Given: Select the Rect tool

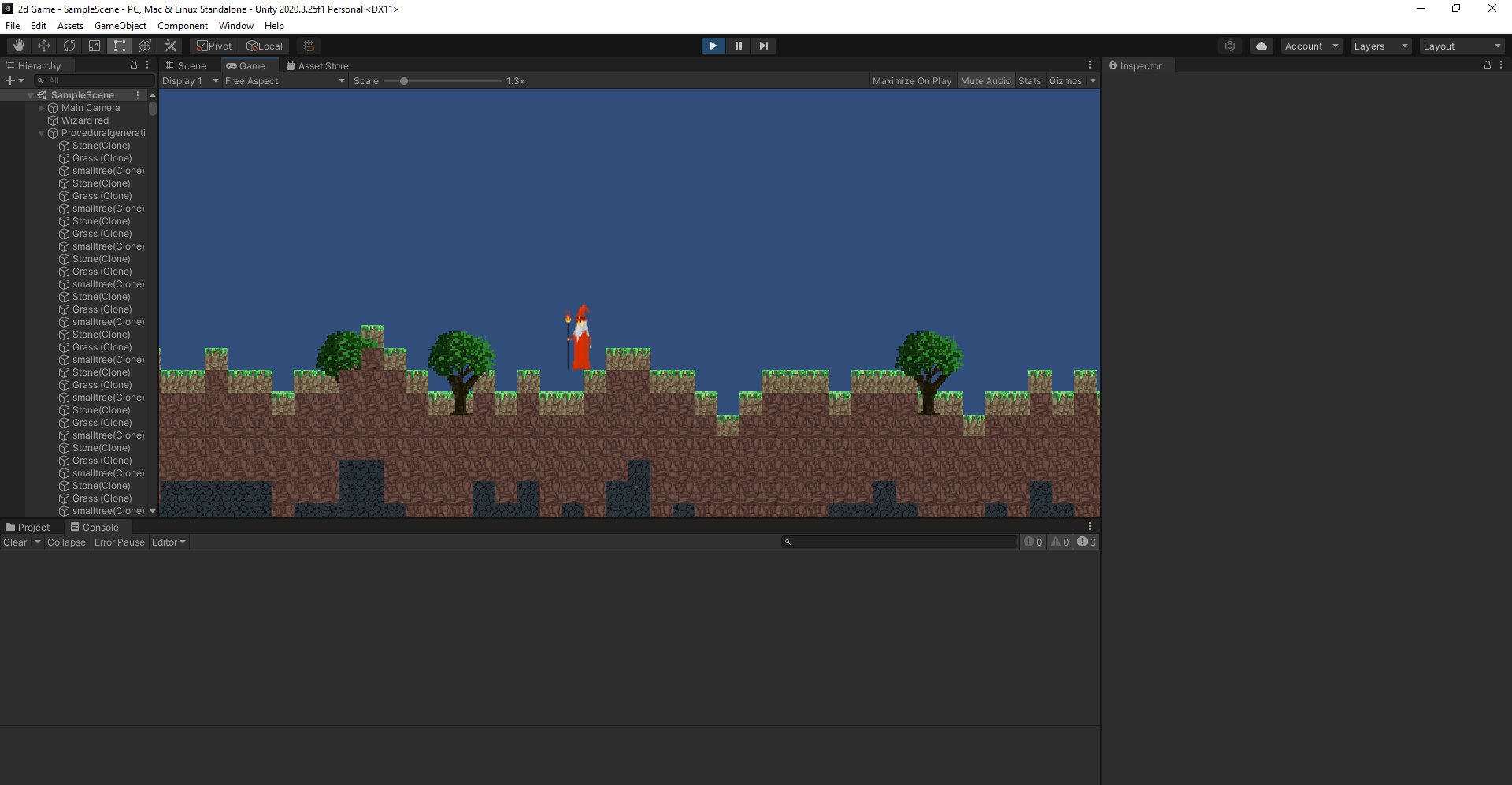Looking at the screenshot, I should [120, 46].
